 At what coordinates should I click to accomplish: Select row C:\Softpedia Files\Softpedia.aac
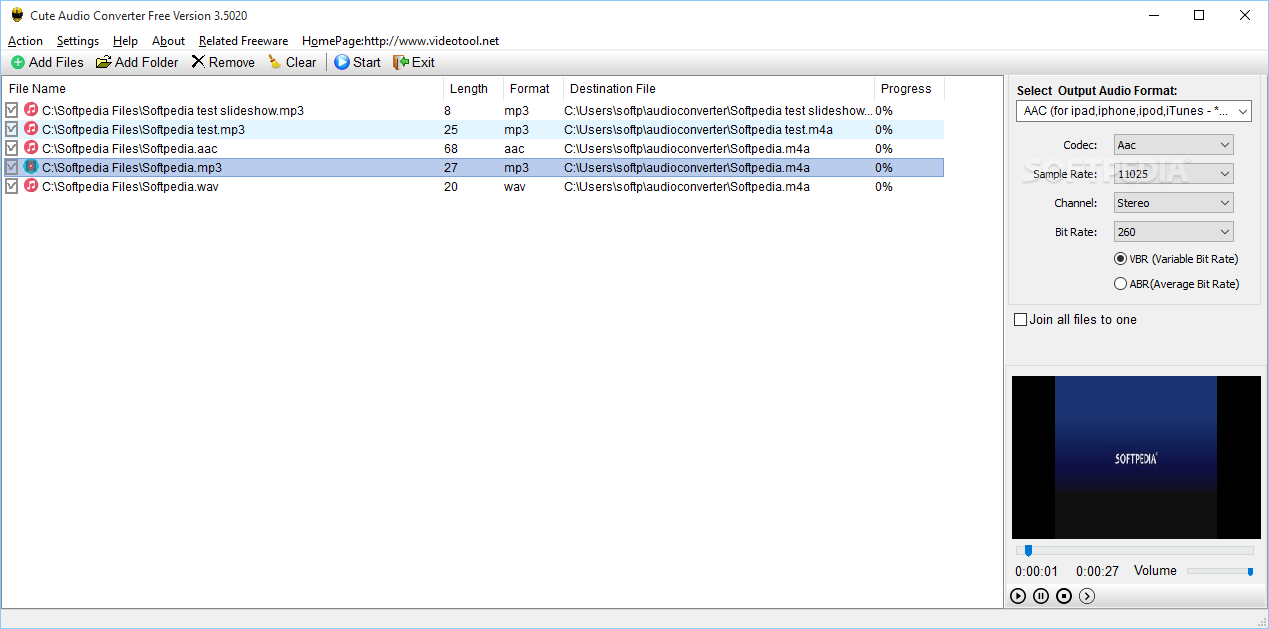(472, 148)
